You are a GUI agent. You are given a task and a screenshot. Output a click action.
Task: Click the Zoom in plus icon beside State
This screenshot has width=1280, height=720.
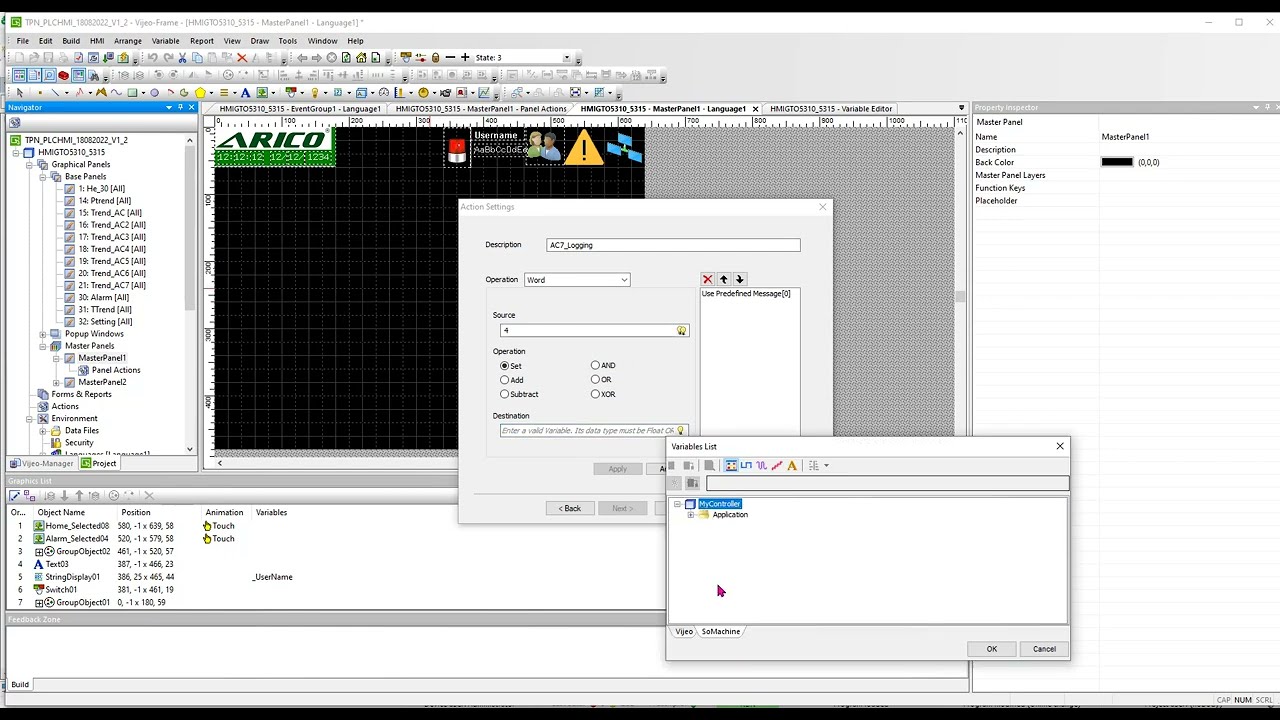465,57
